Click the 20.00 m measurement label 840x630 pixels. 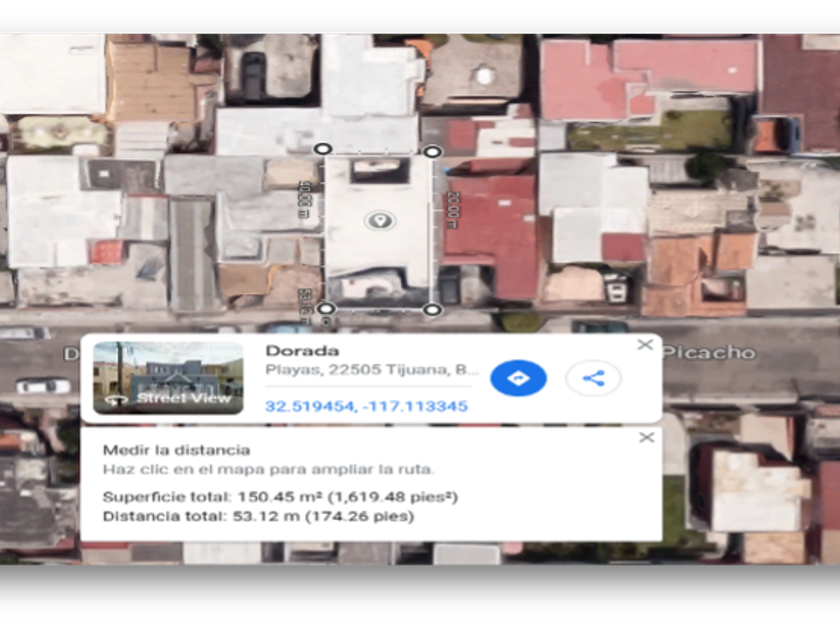click(453, 210)
